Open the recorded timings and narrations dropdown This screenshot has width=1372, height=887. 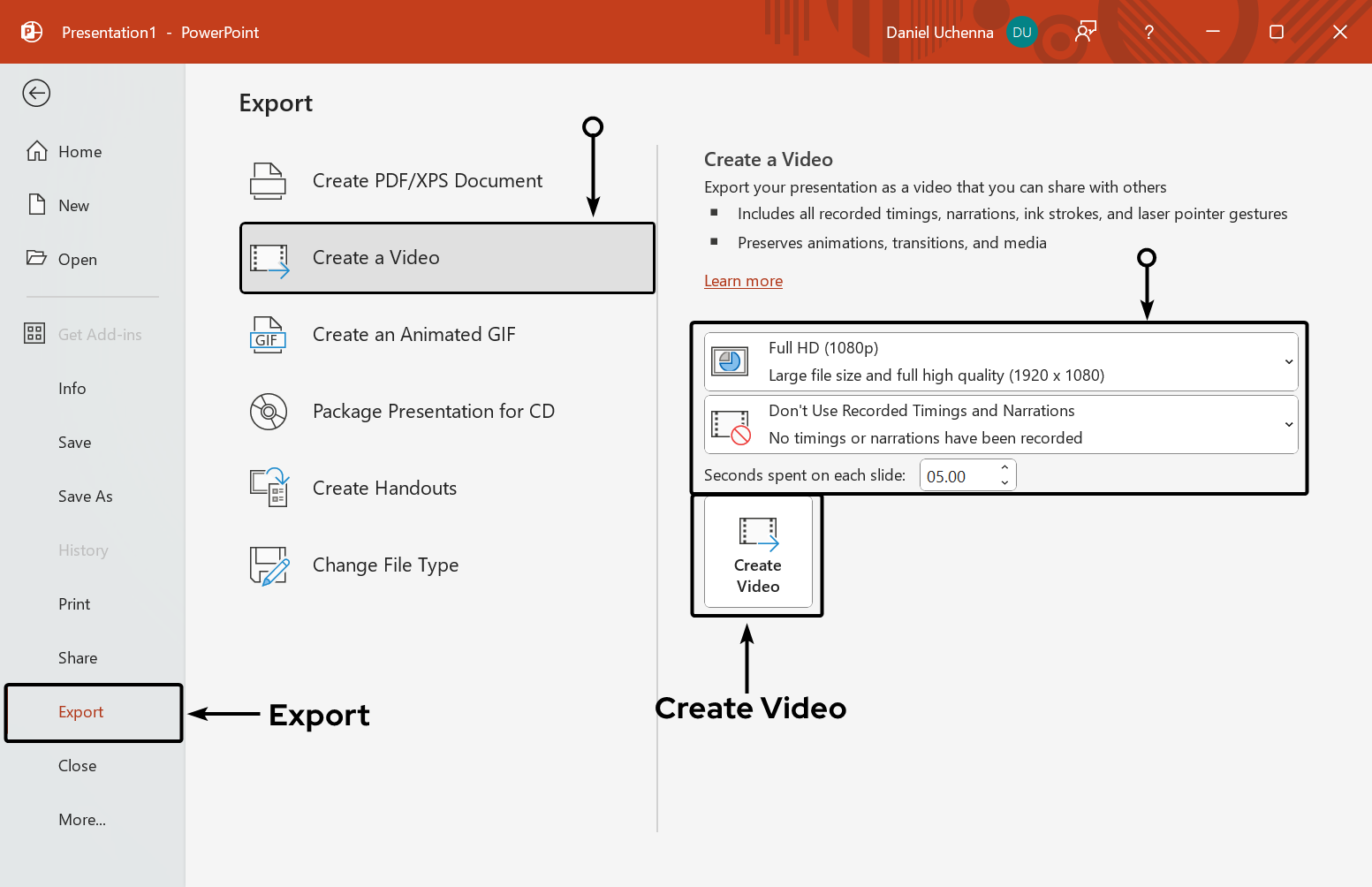tap(1289, 424)
